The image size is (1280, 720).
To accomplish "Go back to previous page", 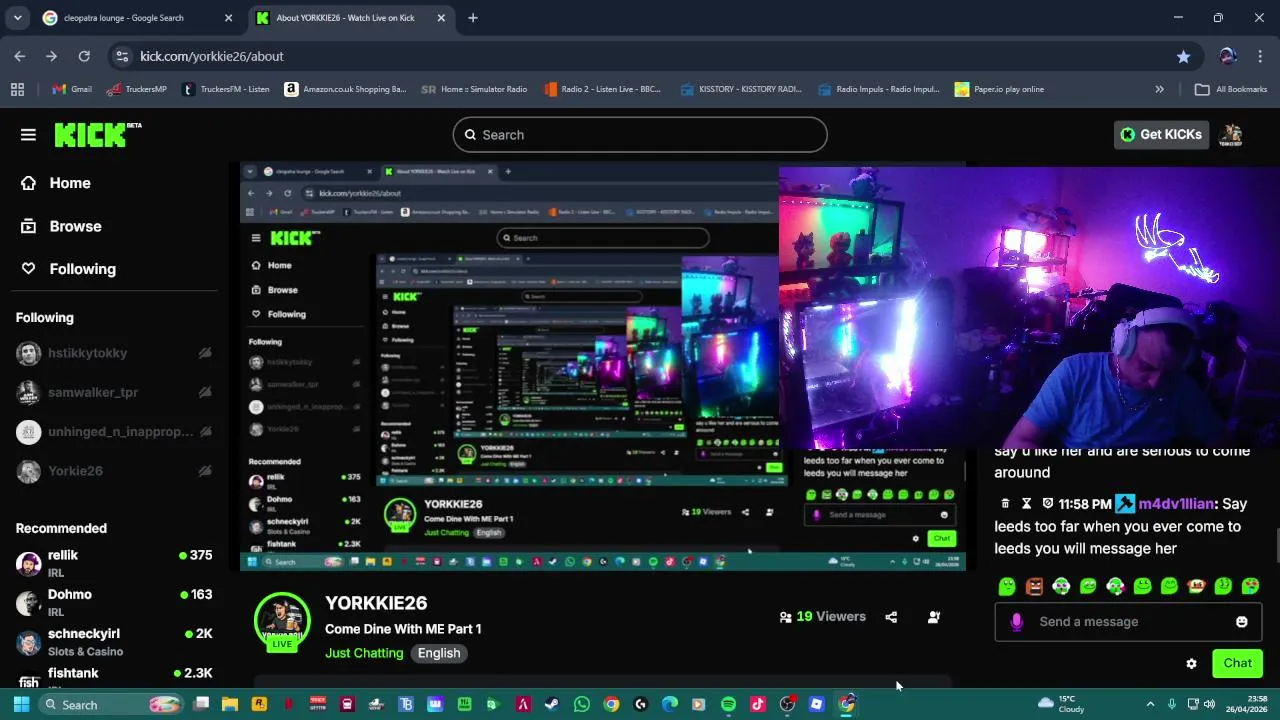I will tap(20, 56).
